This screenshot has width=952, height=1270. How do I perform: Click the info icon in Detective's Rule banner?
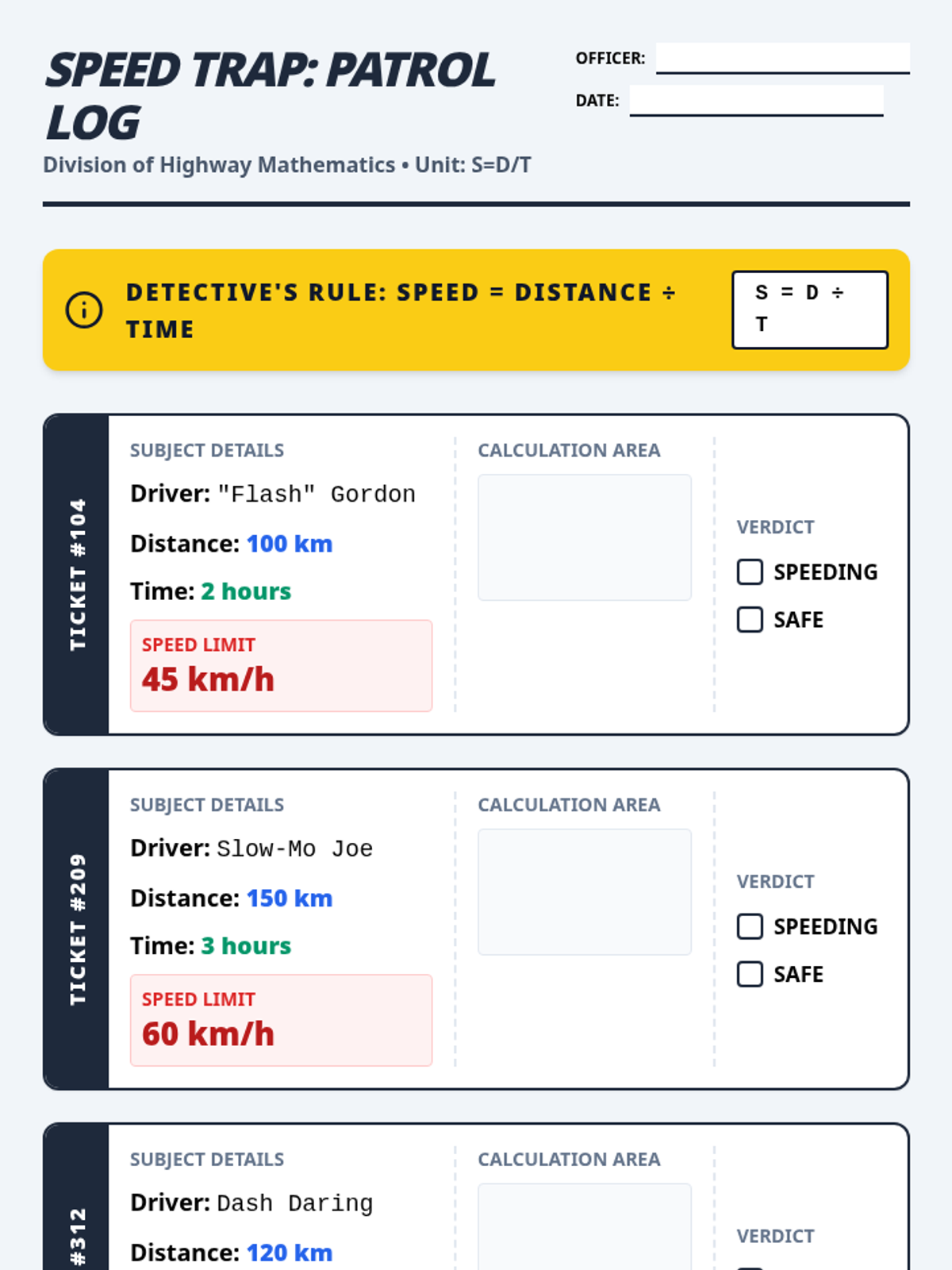[83, 310]
